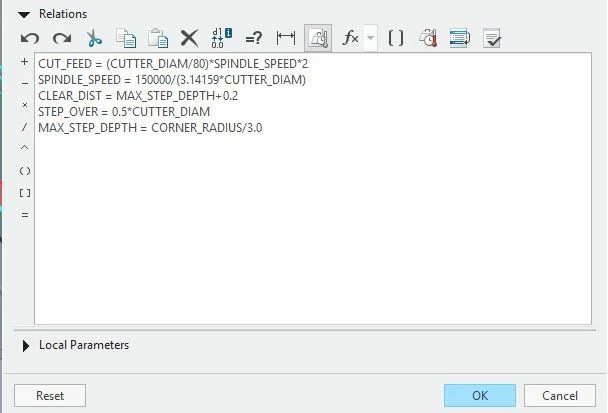Insert minus operator from side palette

pyautogui.click(x=24, y=83)
